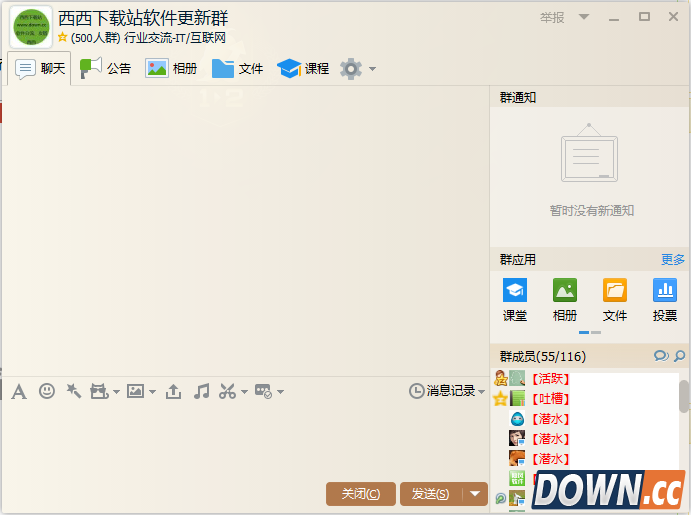Image resolution: width=691 pixels, height=515 pixels.
Task: Click the 群成员(55/116) header
Action: point(589,356)
